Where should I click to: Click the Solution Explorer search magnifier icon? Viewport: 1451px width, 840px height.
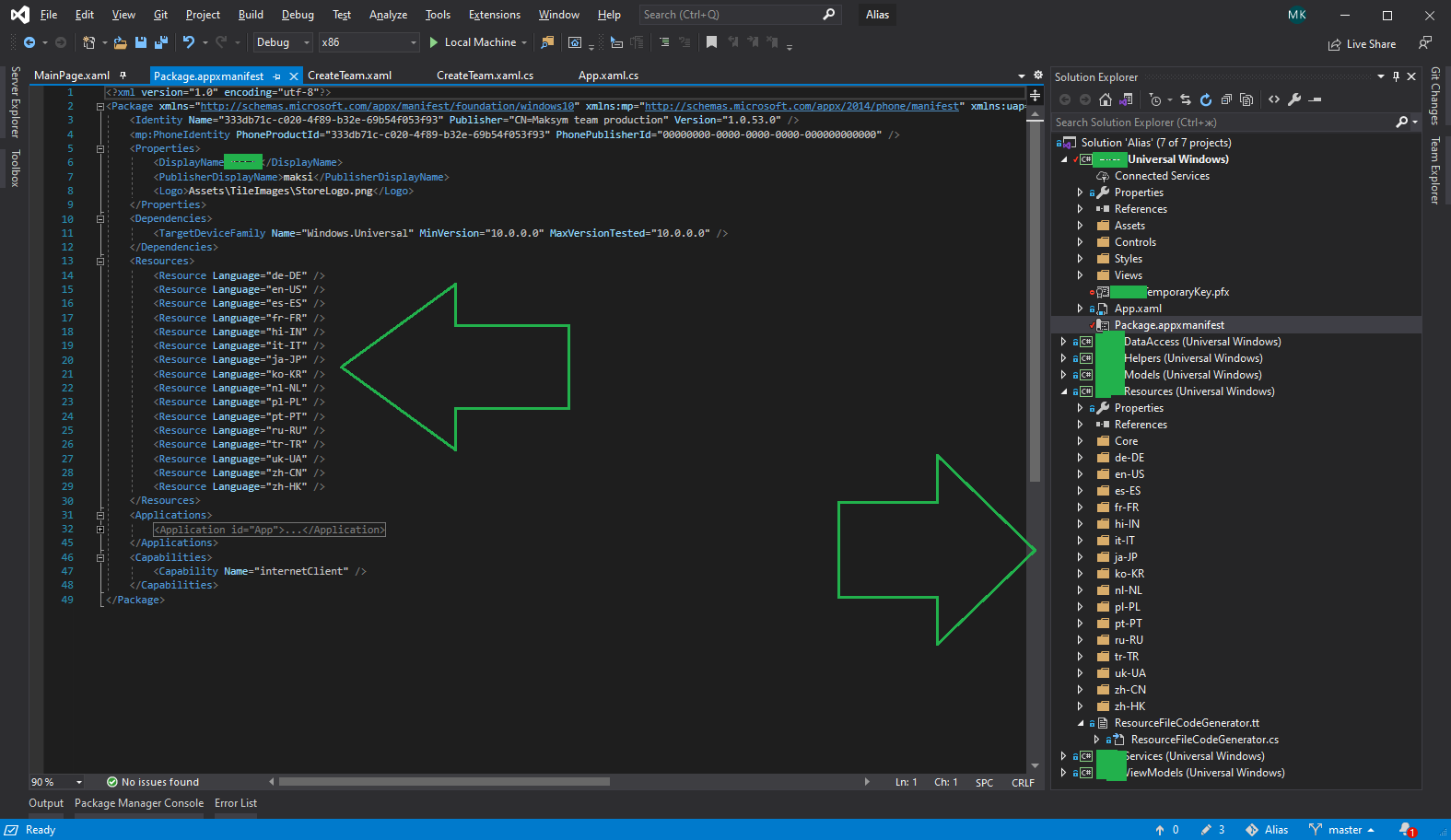pyautogui.click(x=1401, y=122)
